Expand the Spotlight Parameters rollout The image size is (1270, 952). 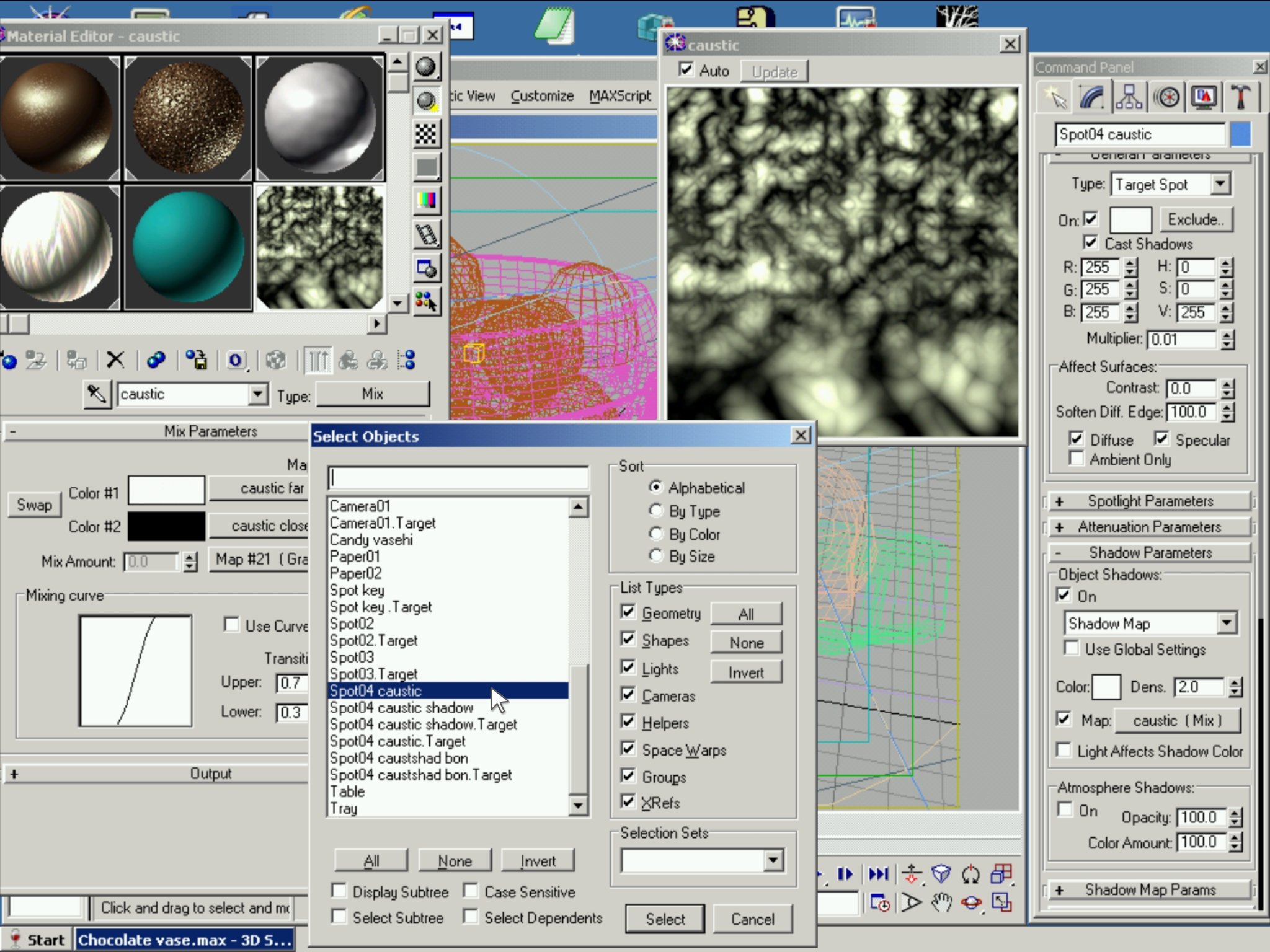point(1149,501)
